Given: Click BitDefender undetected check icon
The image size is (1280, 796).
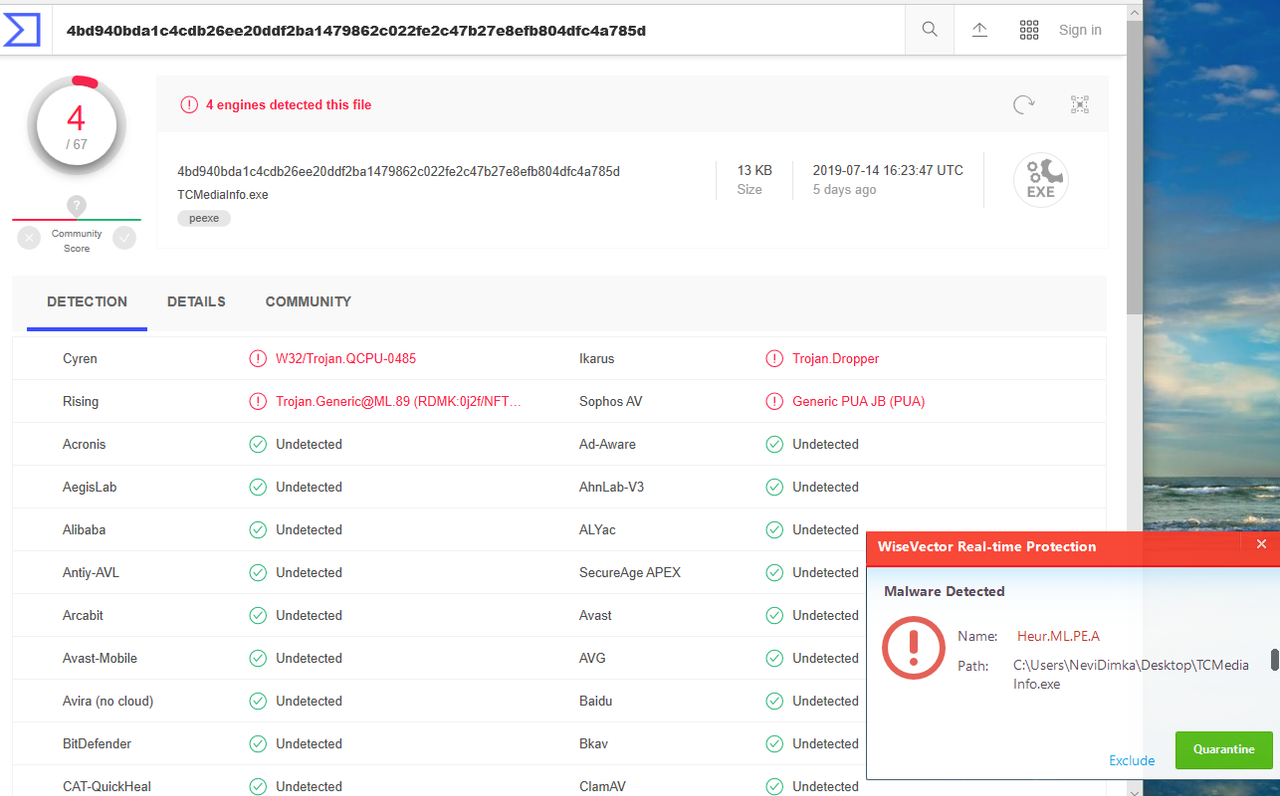Looking at the screenshot, I should [258, 744].
